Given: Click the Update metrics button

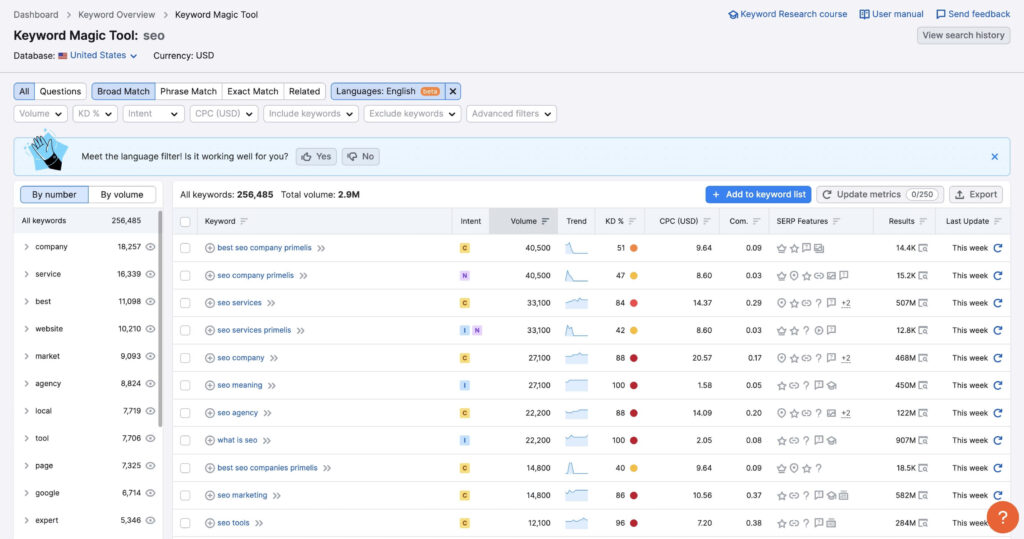Looking at the screenshot, I should (880, 195).
